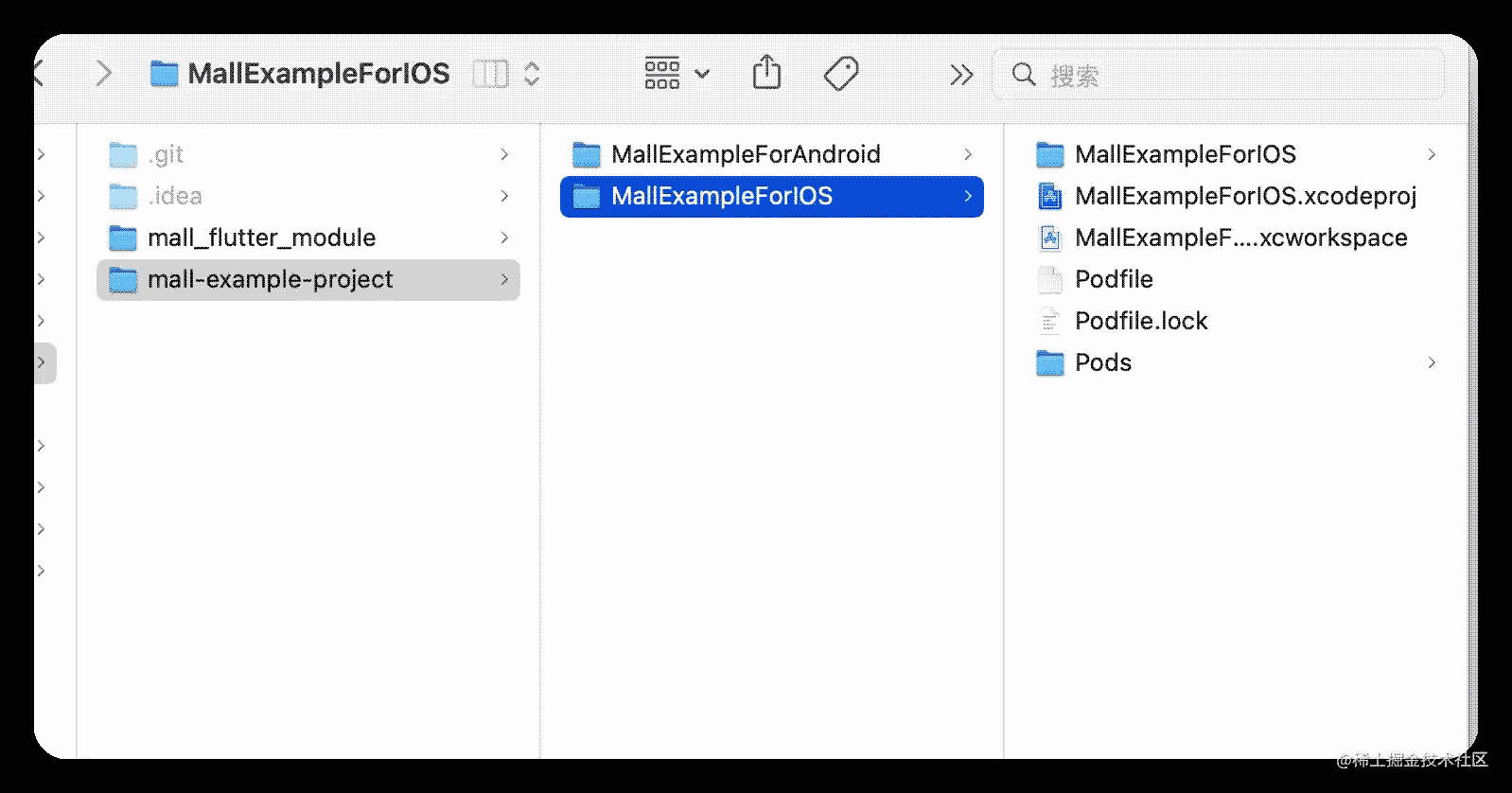Image resolution: width=1512 pixels, height=793 pixels.
Task: Select right-column "MallExampleForIOS" folder name
Action: pyautogui.click(x=1186, y=154)
